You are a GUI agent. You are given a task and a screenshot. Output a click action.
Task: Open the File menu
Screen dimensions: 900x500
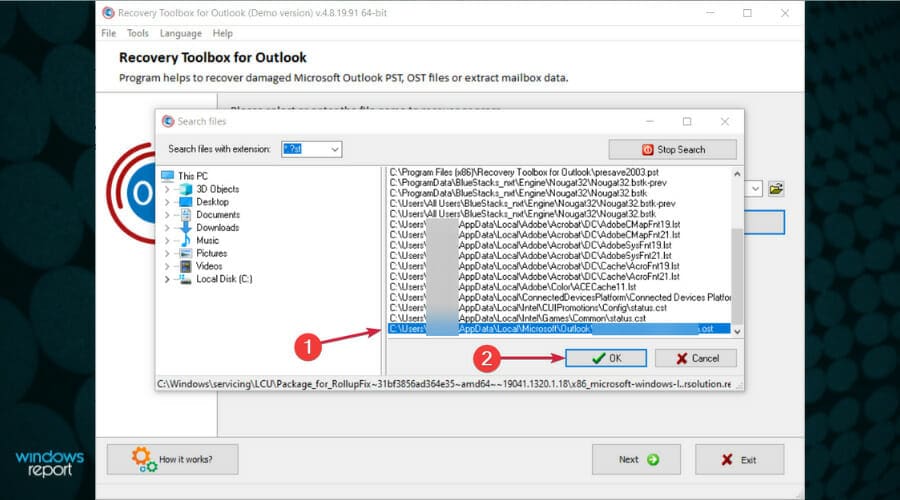click(108, 33)
